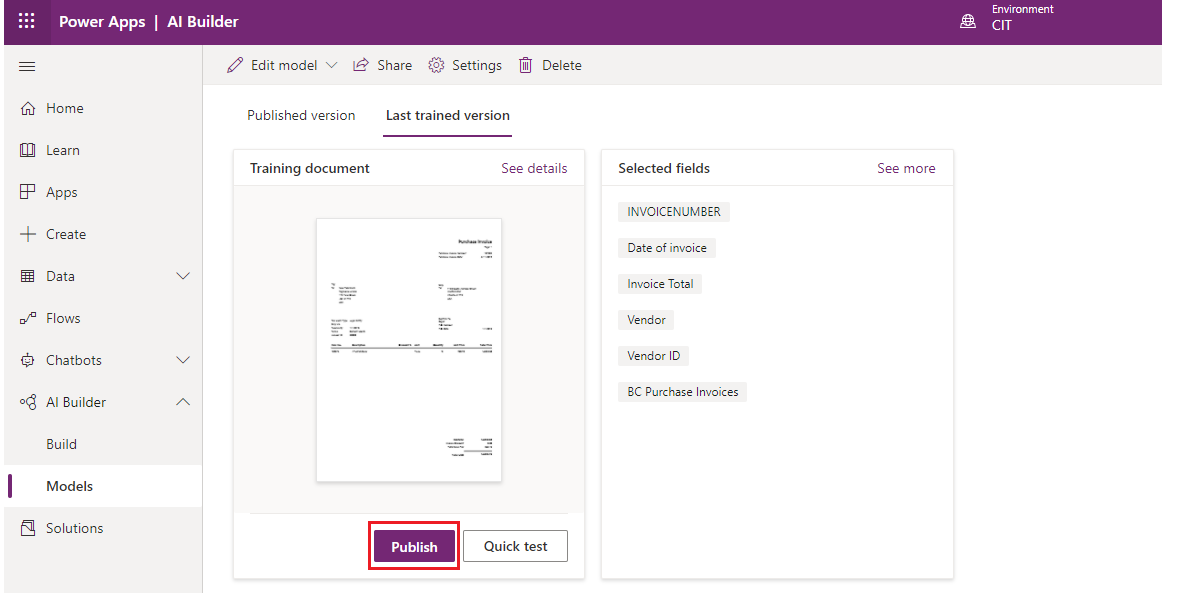This screenshot has width=1185, height=593.
Task: Click the Training document heading
Action: click(x=310, y=168)
